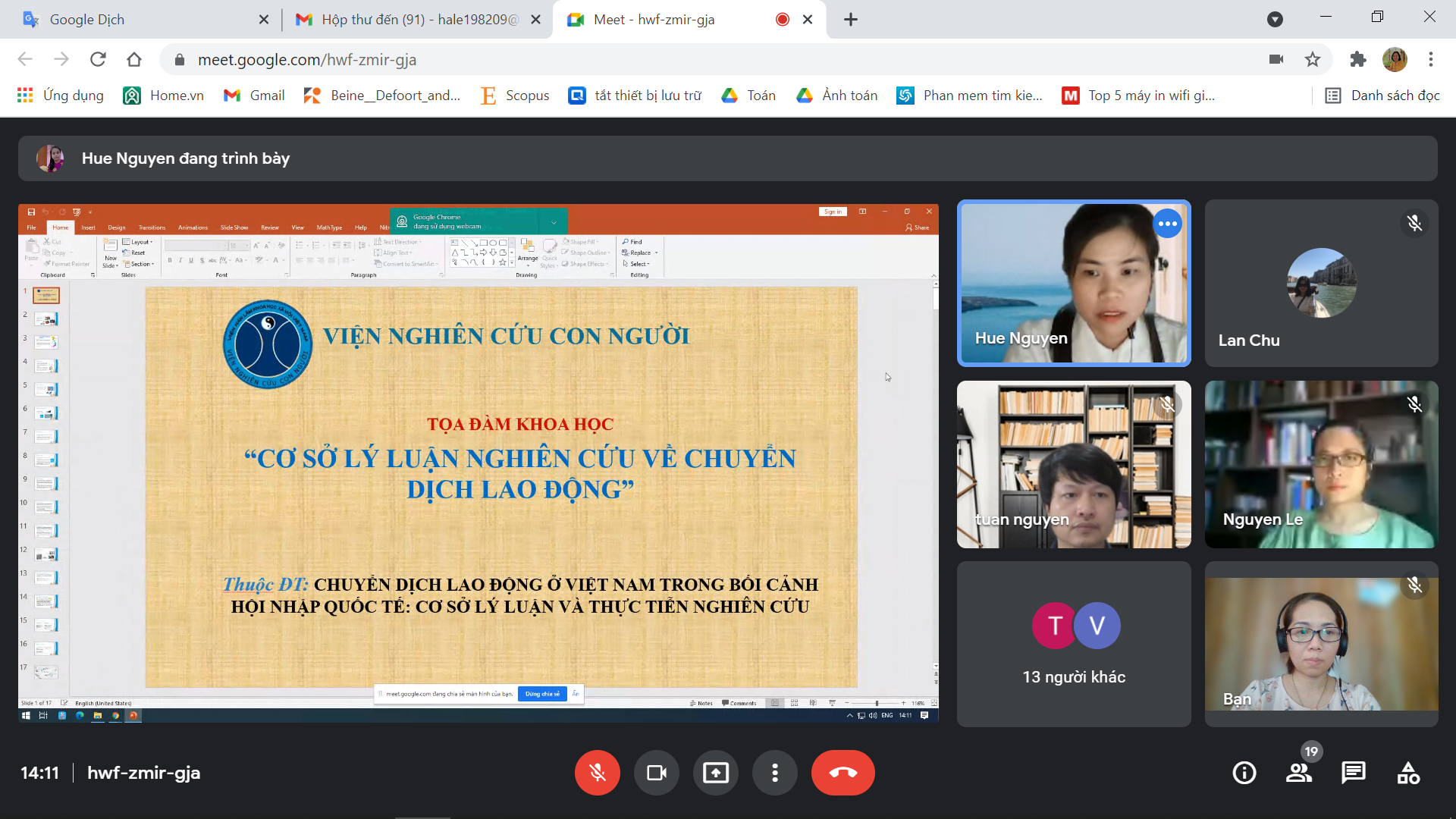
Task: Switch to the Google Dịch tab
Action: pyautogui.click(x=136, y=20)
